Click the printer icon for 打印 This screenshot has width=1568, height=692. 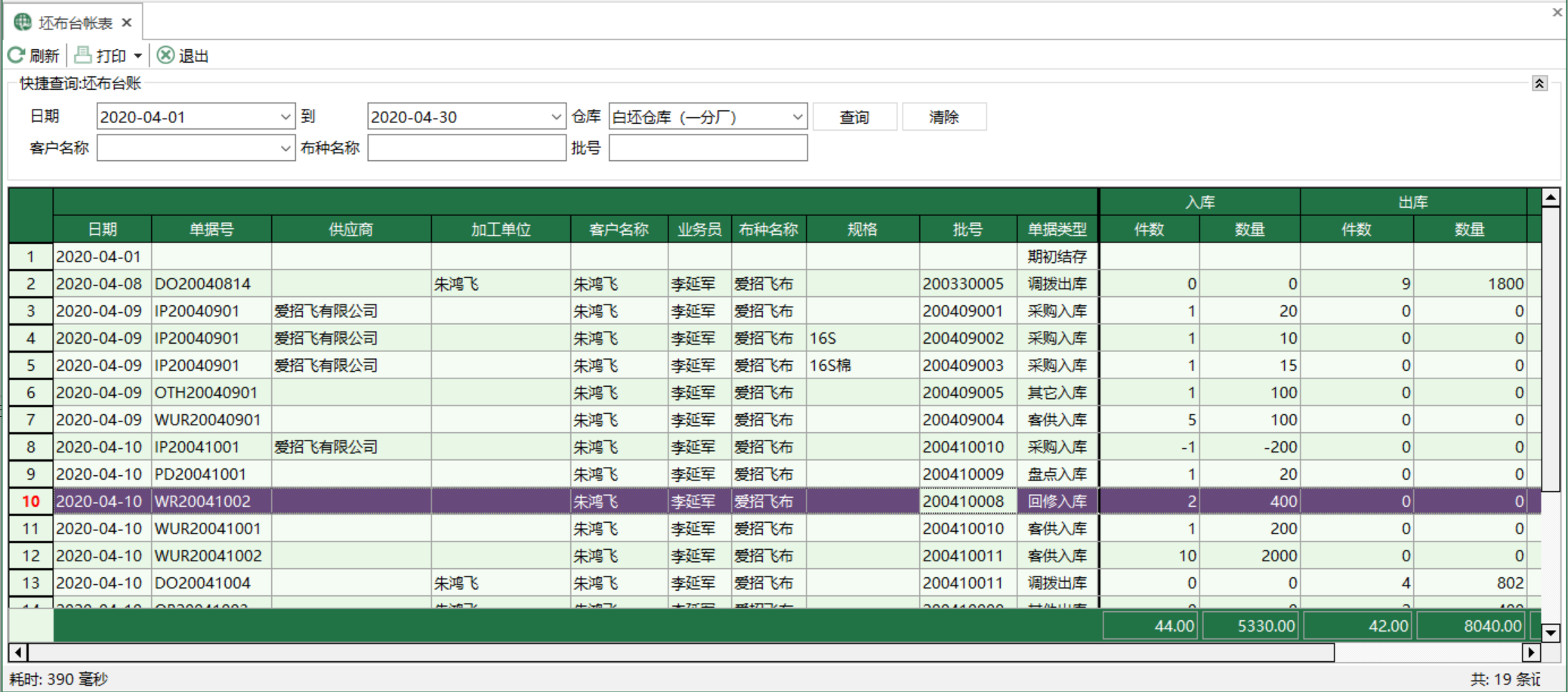pyautogui.click(x=83, y=55)
